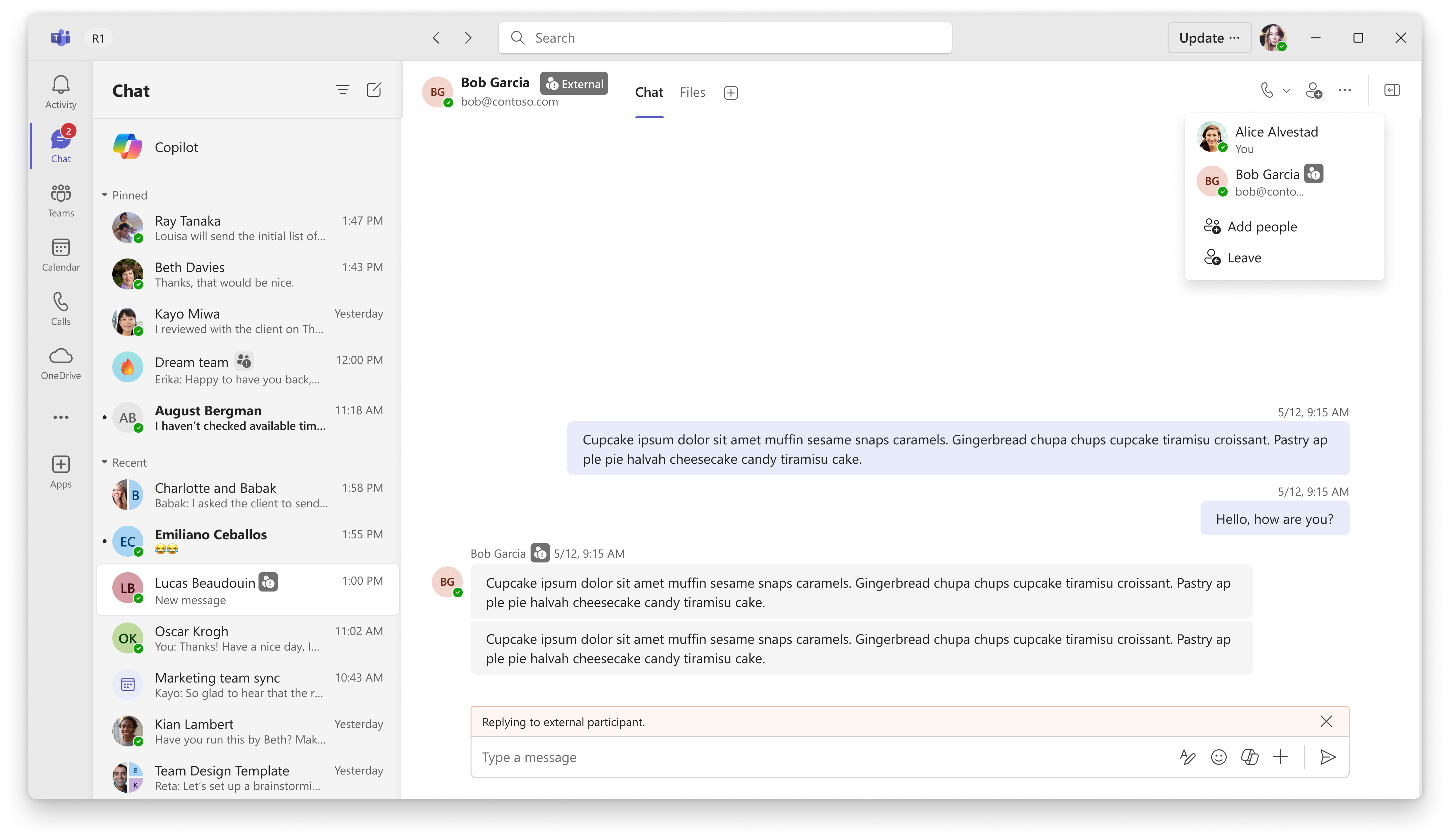Toggle the open-in-side-pane icon
1450x840 pixels.
(1391, 90)
